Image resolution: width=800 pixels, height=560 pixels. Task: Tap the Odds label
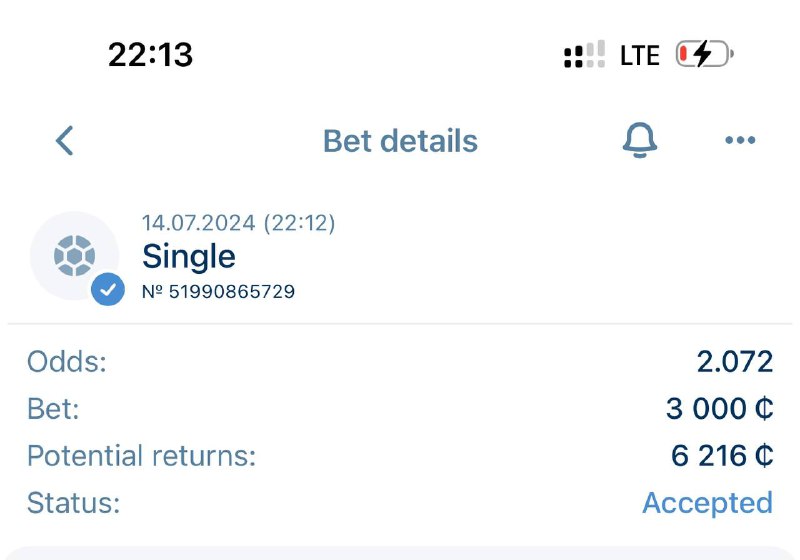66,361
